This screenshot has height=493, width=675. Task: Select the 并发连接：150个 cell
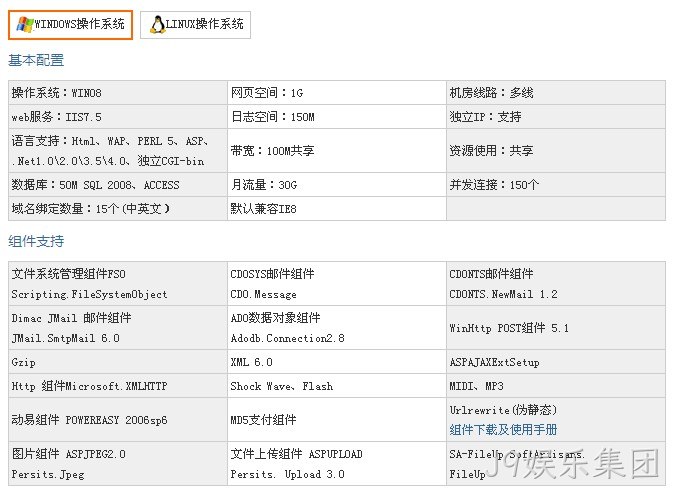[x=556, y=185]
